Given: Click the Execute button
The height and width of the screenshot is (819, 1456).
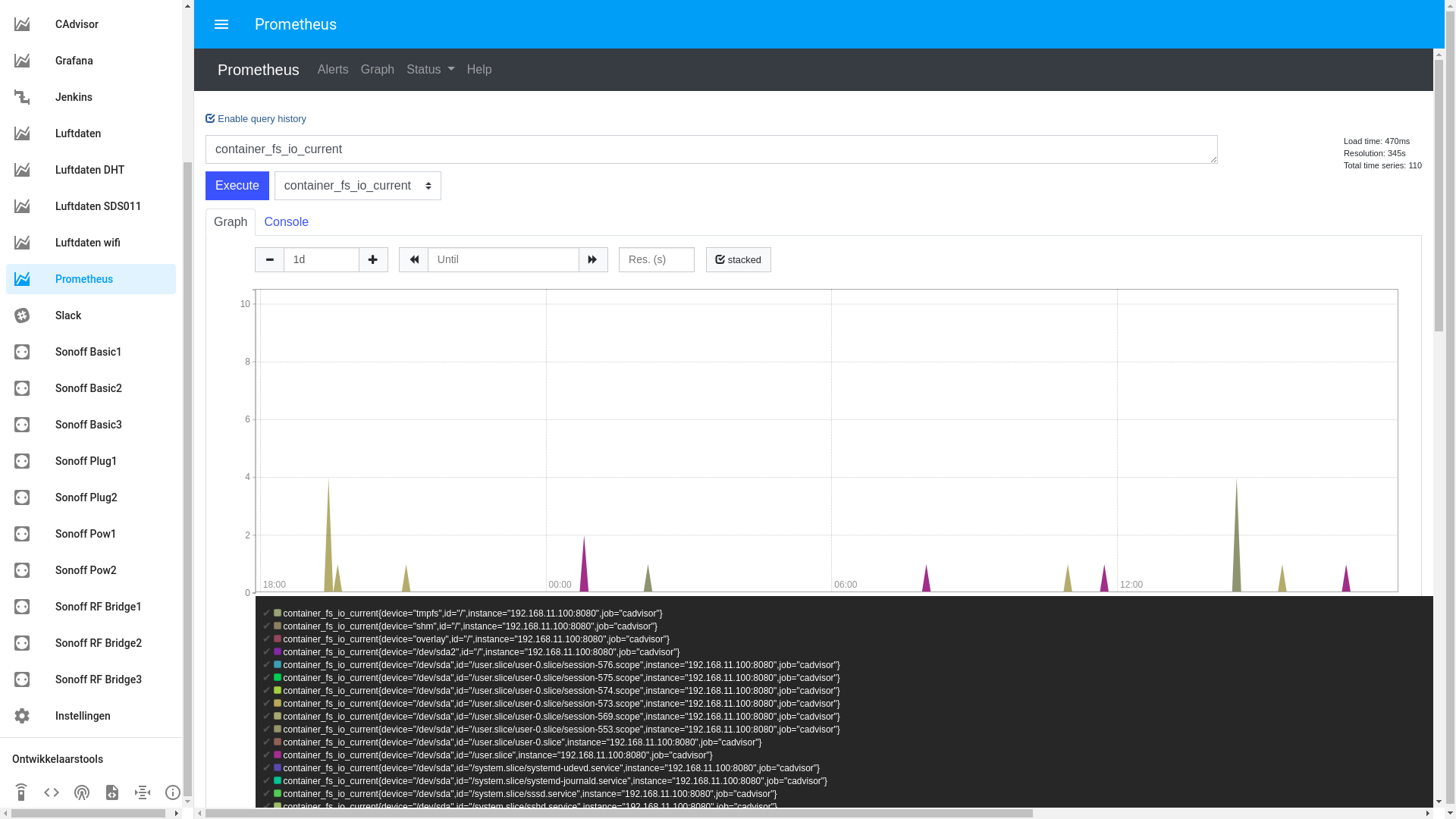Looking at the screenshot, I should tap(237, 186).
